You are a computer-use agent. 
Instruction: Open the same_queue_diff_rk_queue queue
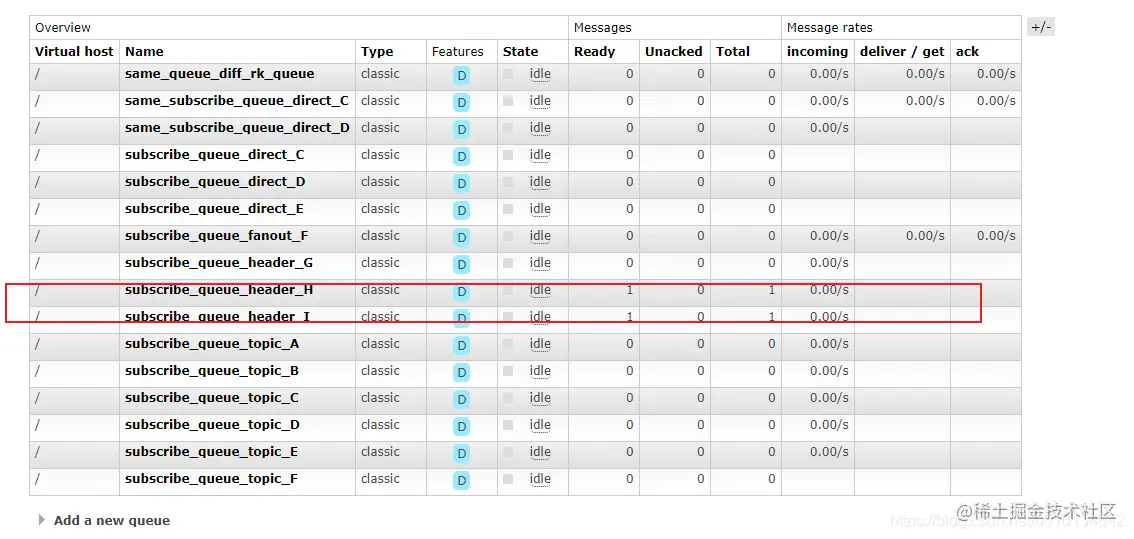pyautogui.click(x=220, y=74)
